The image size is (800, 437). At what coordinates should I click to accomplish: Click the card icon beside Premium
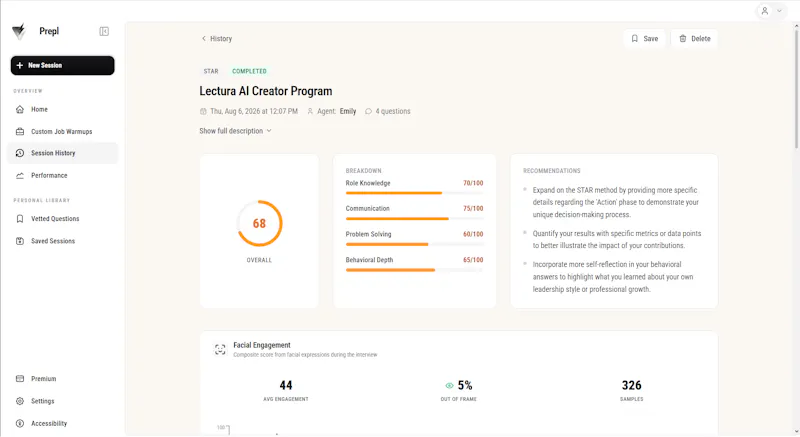click(20, 379)
